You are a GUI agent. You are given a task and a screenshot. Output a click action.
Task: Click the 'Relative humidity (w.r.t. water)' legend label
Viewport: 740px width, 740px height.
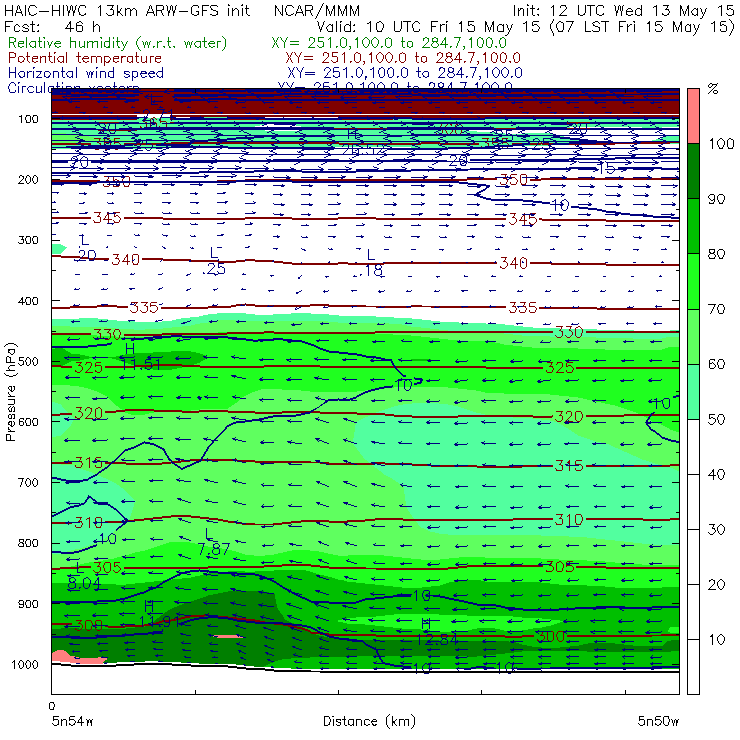[118, 43]
